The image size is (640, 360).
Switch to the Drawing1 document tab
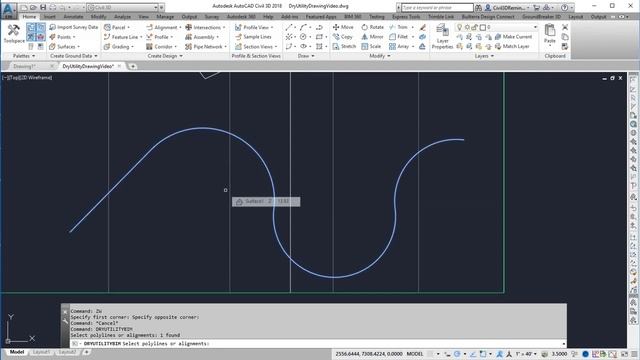(x=24, y=66)
